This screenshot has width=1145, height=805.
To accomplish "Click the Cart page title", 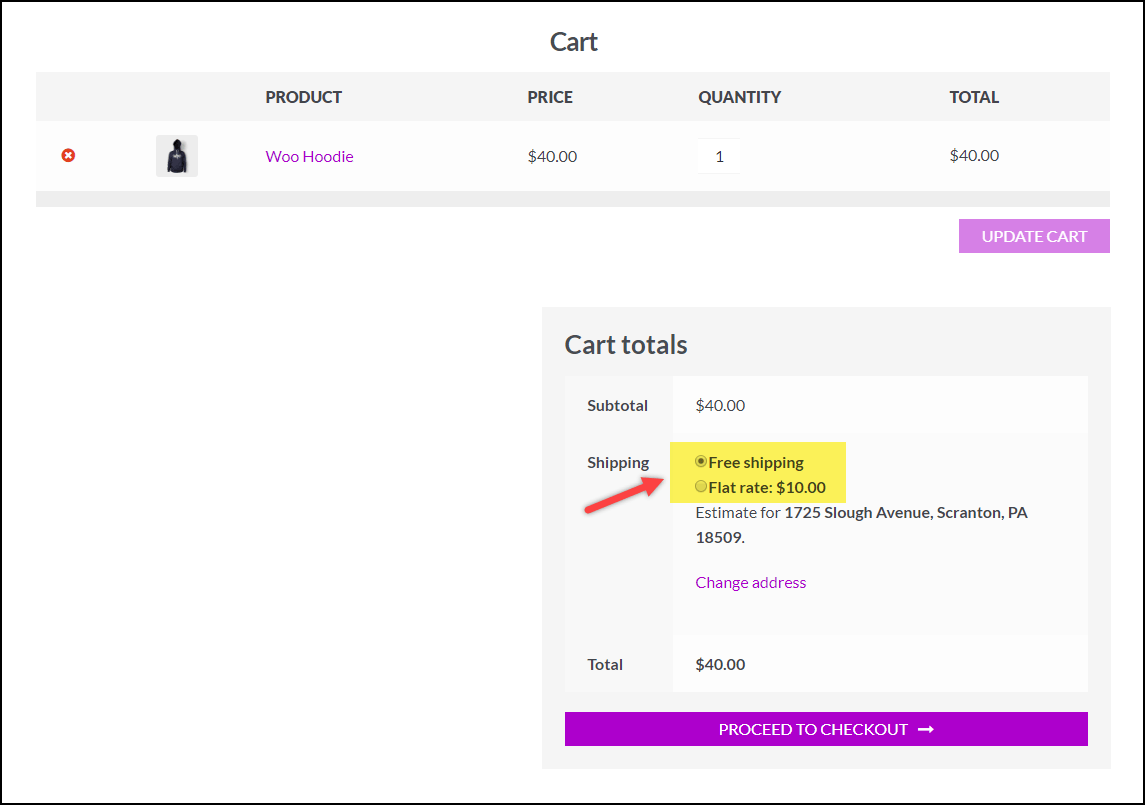I will 573,42.
